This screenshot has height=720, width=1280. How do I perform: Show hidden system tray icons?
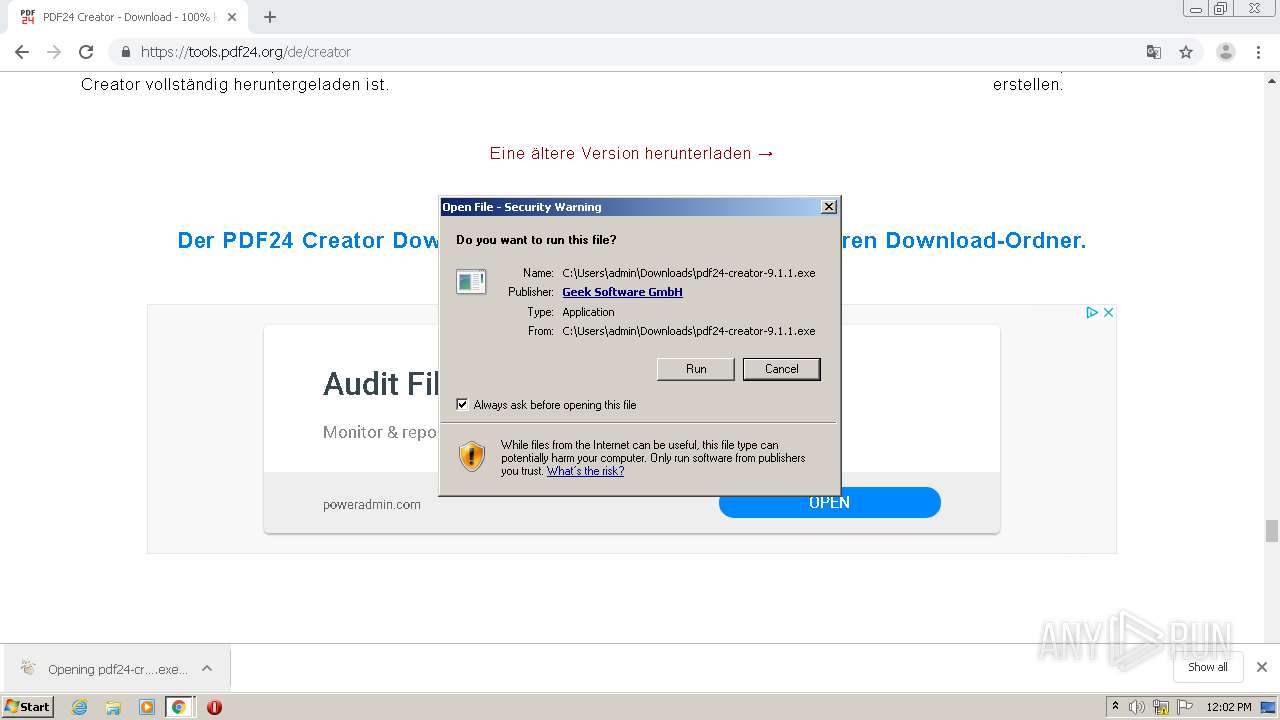(x=1116, y=707)
